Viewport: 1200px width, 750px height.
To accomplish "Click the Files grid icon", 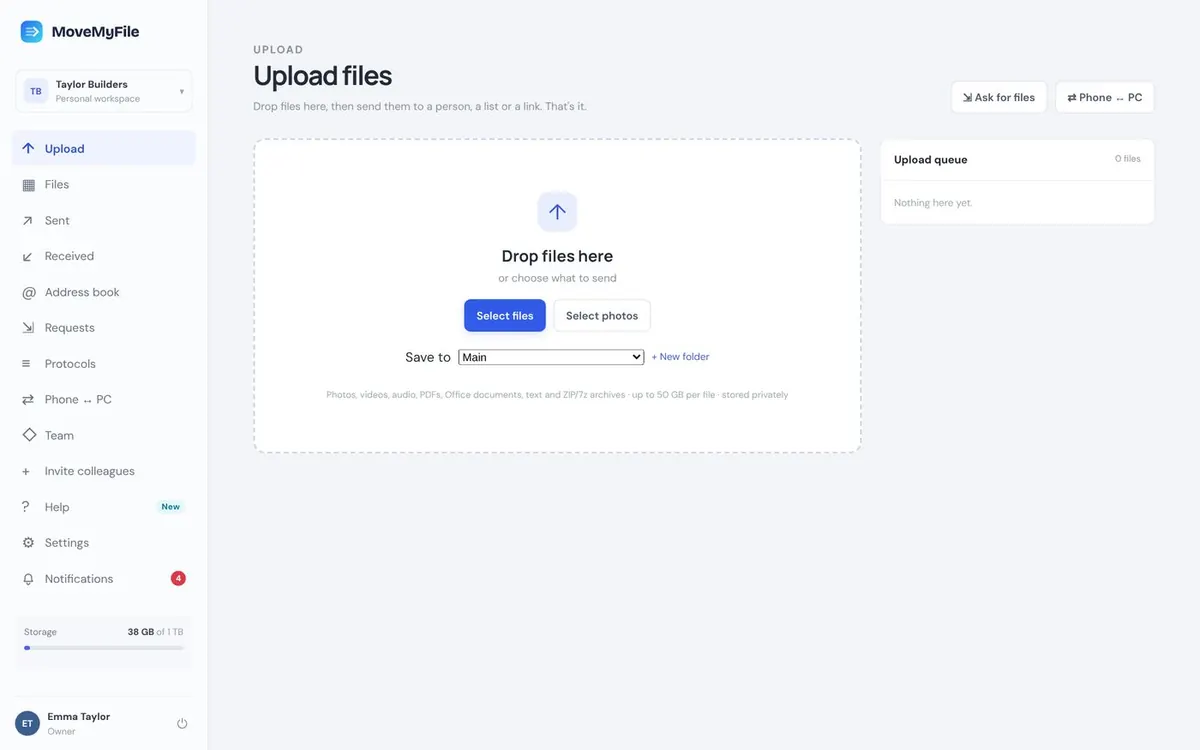I will click(x=28, y=185).
